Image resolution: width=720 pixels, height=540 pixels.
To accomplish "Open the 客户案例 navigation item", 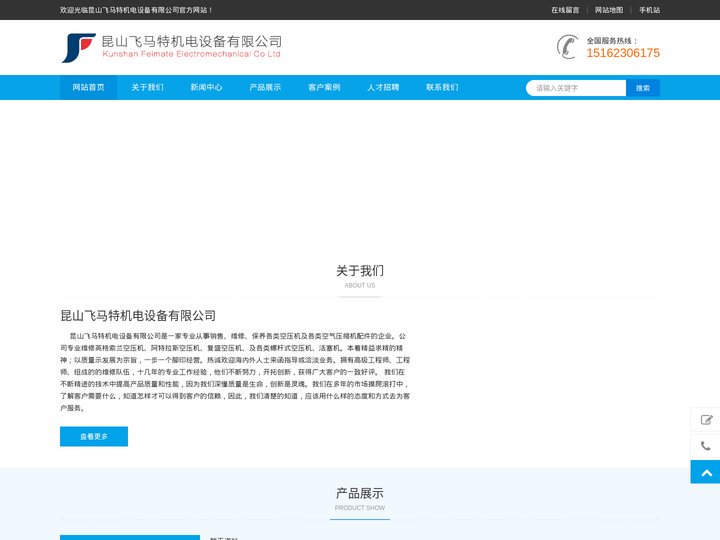I will point(324,87).
